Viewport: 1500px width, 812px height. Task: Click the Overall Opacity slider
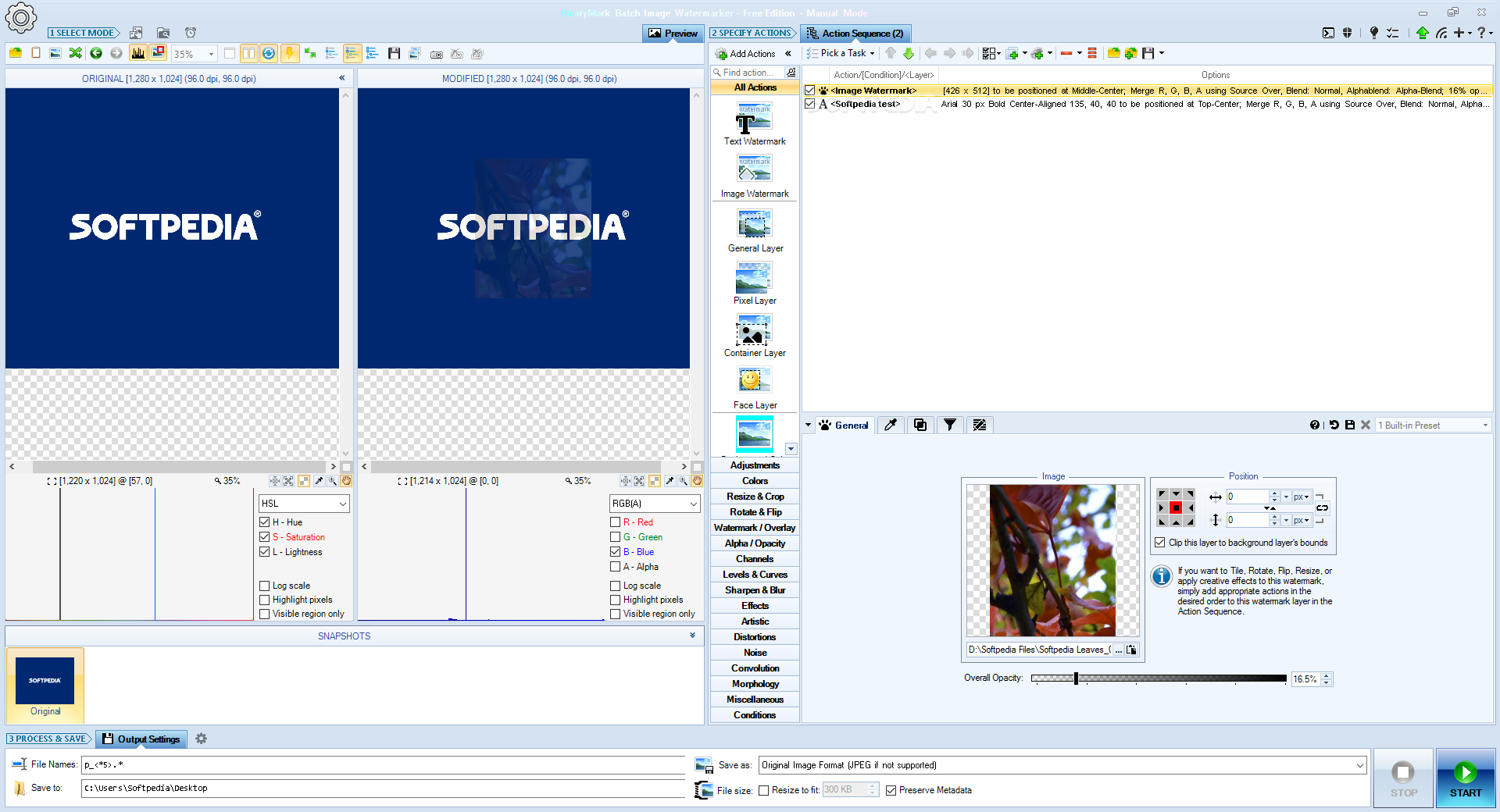pyautogui.click(x=1158, y=678)
